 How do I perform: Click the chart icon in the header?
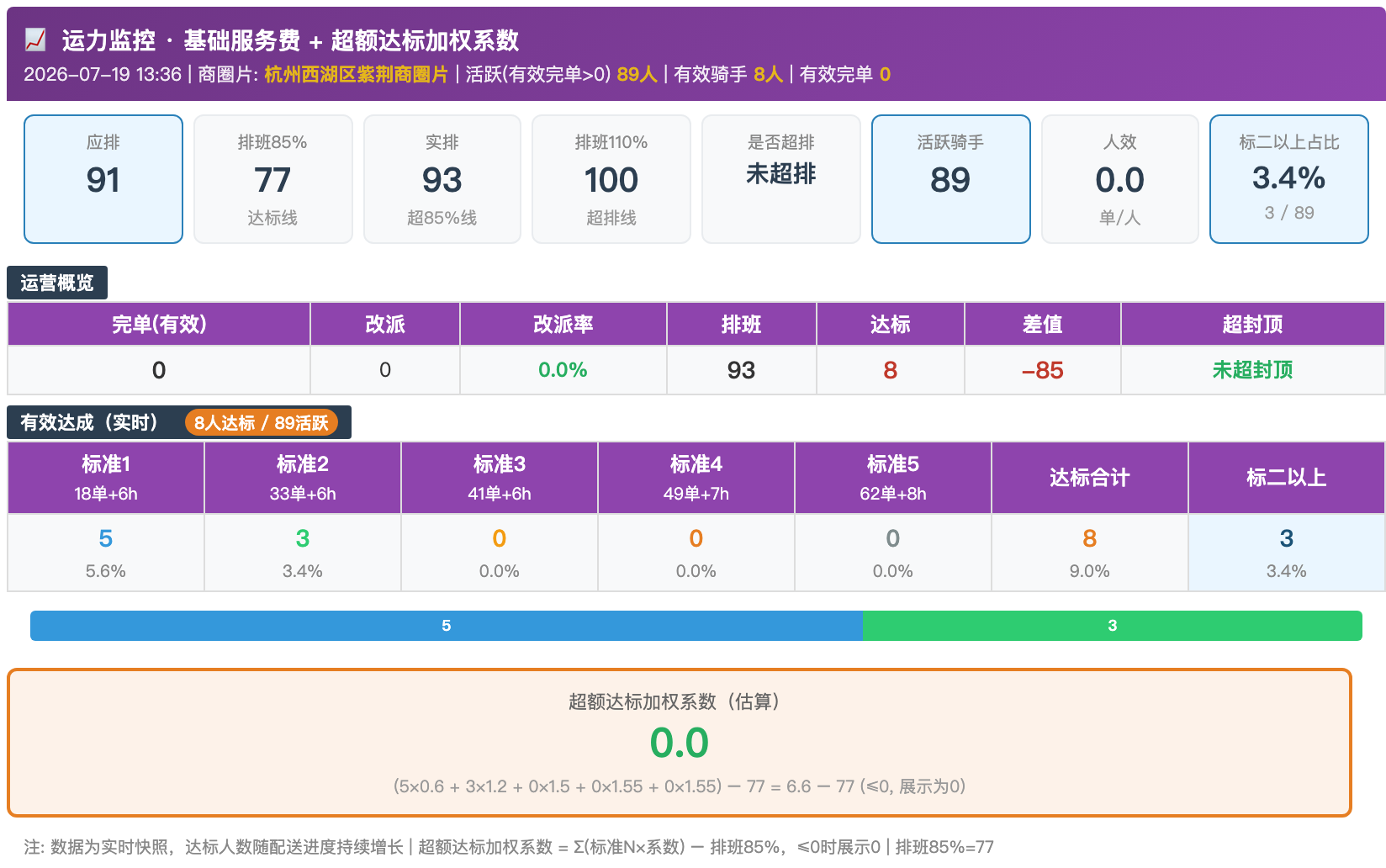click(35, 40)
